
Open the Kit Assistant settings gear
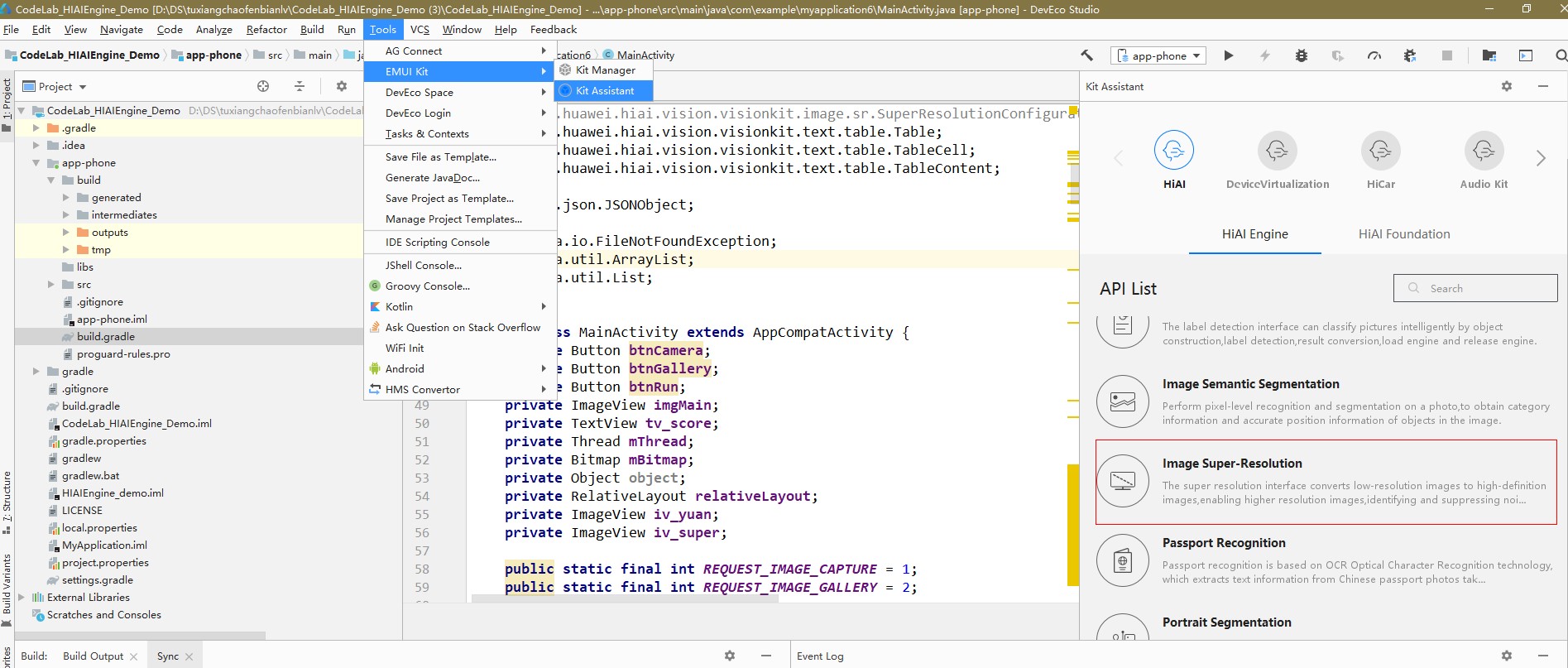coord(1507,86)
